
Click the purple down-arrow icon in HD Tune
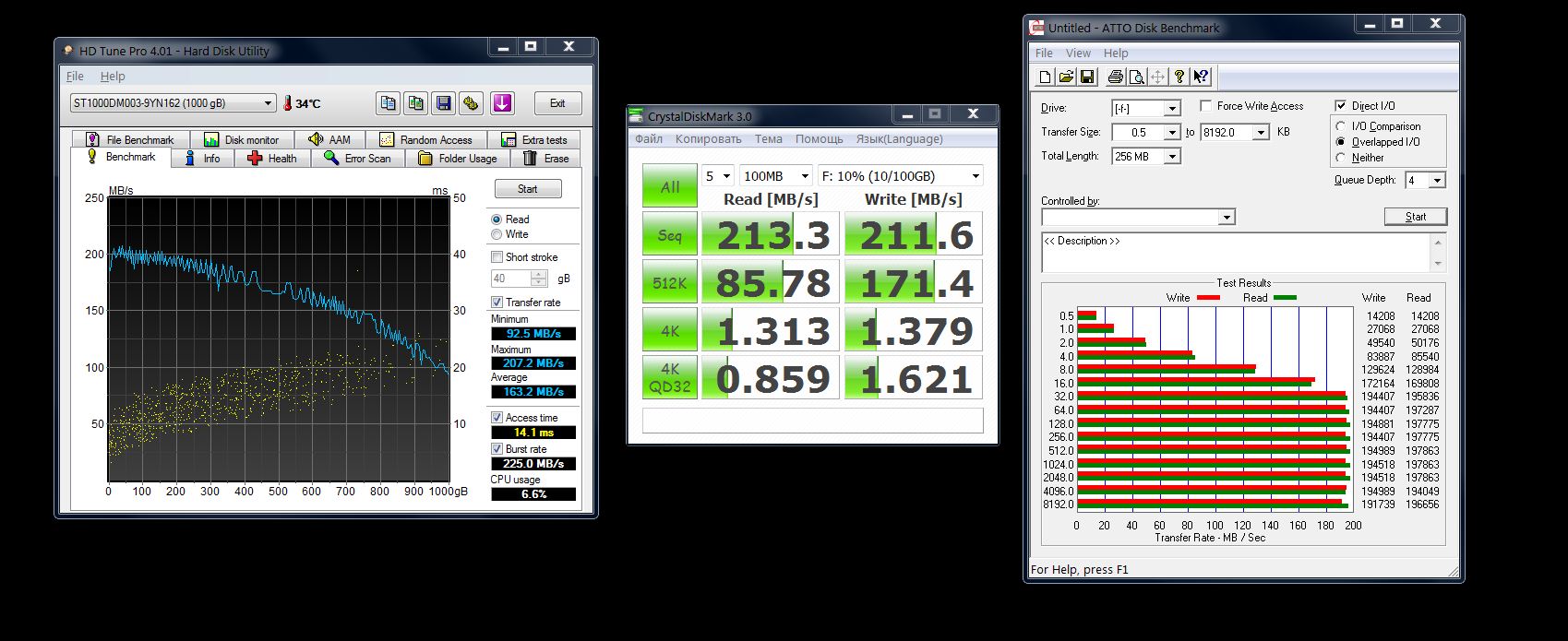502,103
